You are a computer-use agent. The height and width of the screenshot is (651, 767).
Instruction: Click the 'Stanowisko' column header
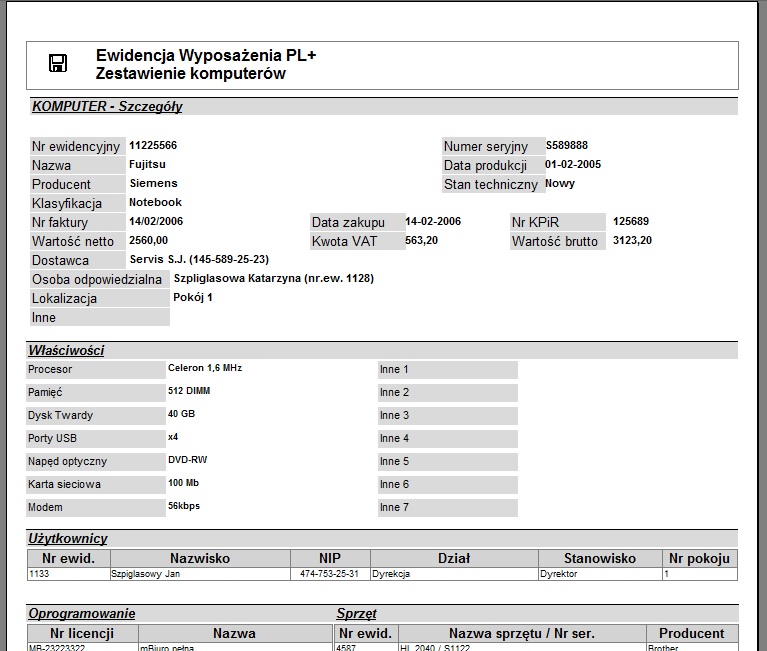600,558
